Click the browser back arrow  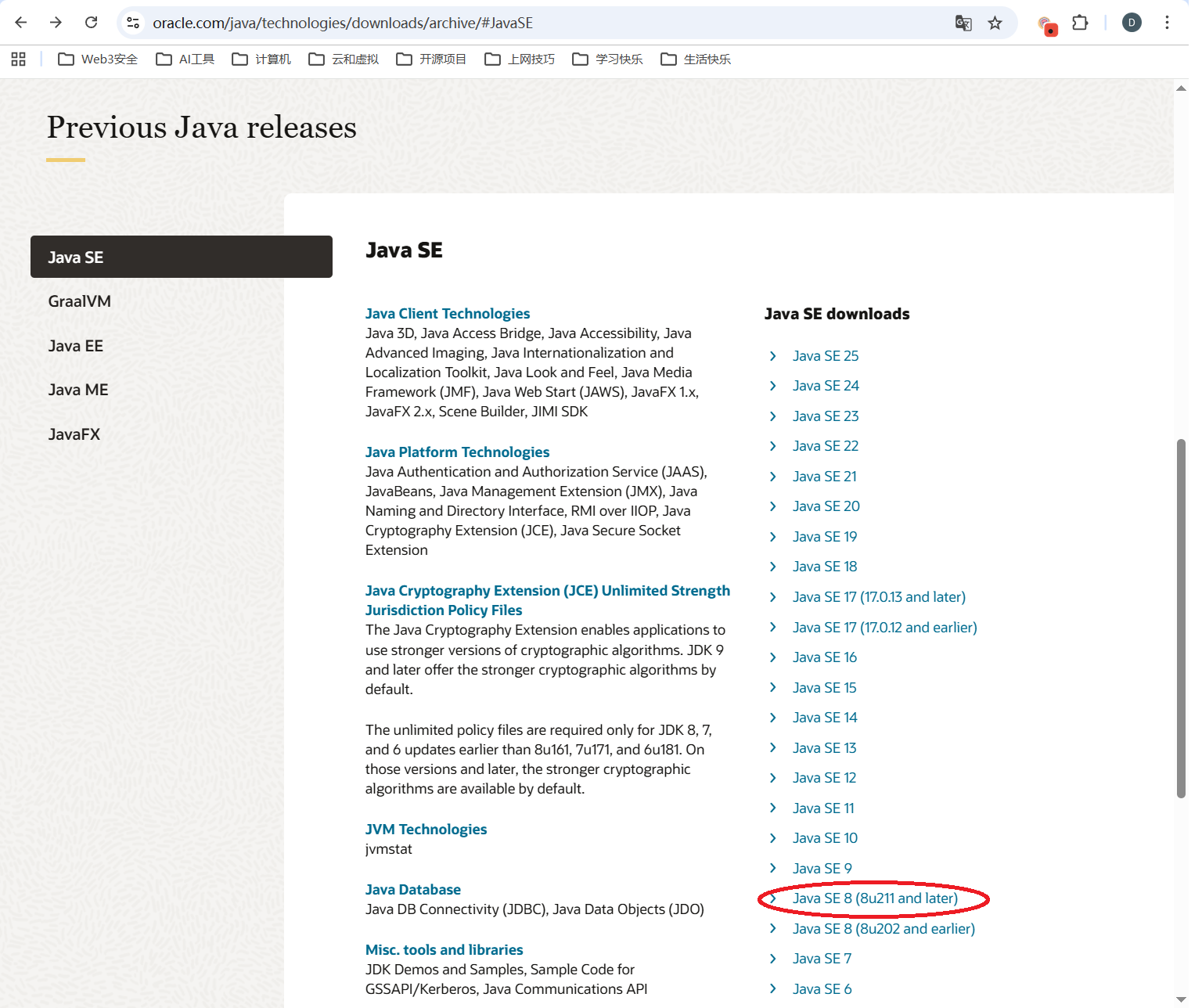click(21, 23)
